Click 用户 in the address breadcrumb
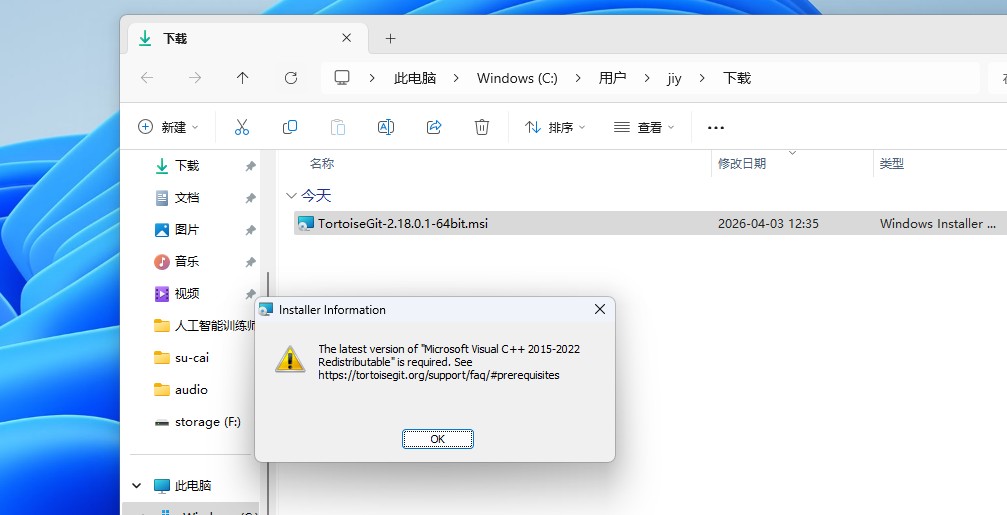This screenshot has width=1007, height=515. click(612, 78)
